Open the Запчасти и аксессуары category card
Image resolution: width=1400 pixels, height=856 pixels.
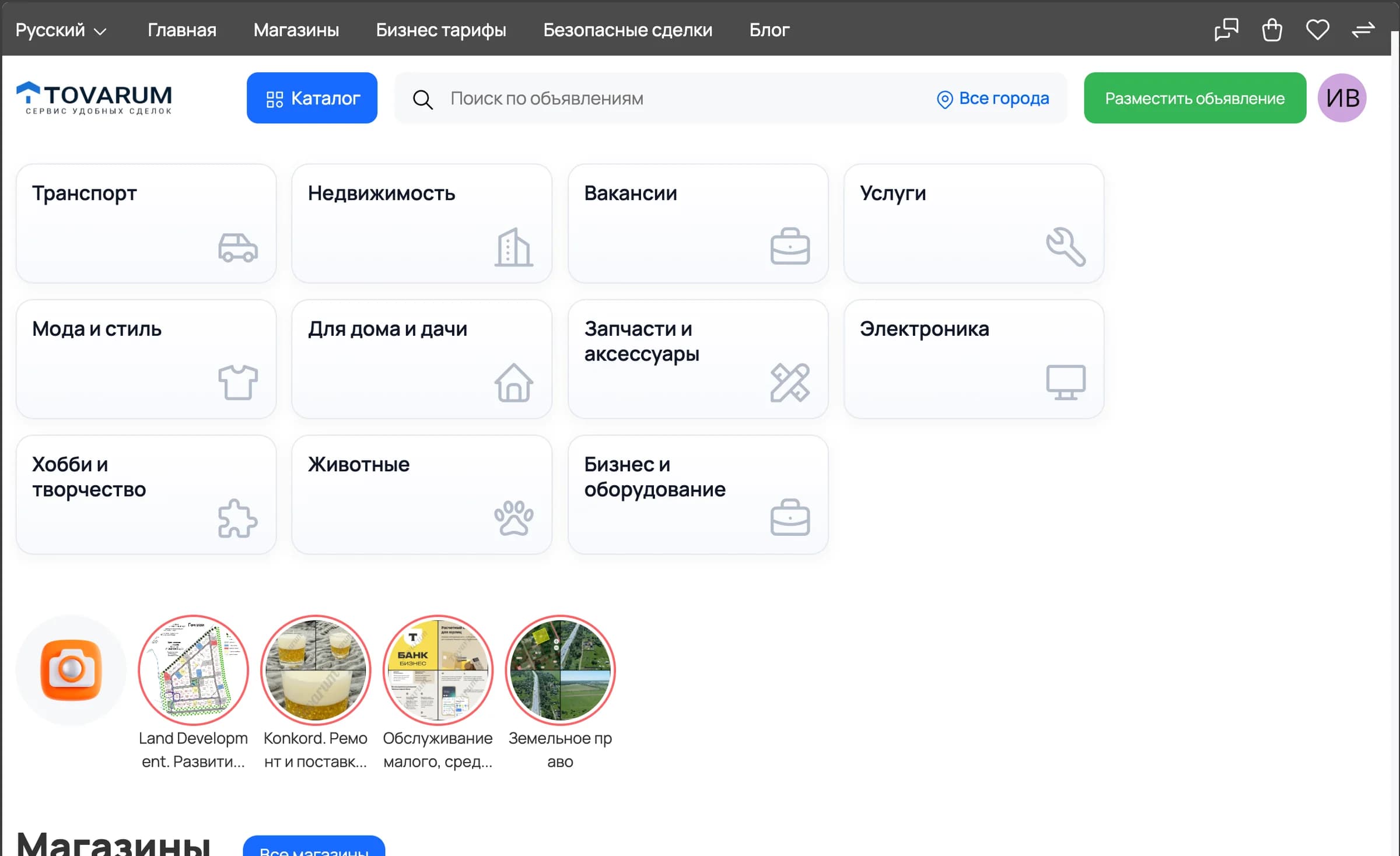tap(698, 359)
